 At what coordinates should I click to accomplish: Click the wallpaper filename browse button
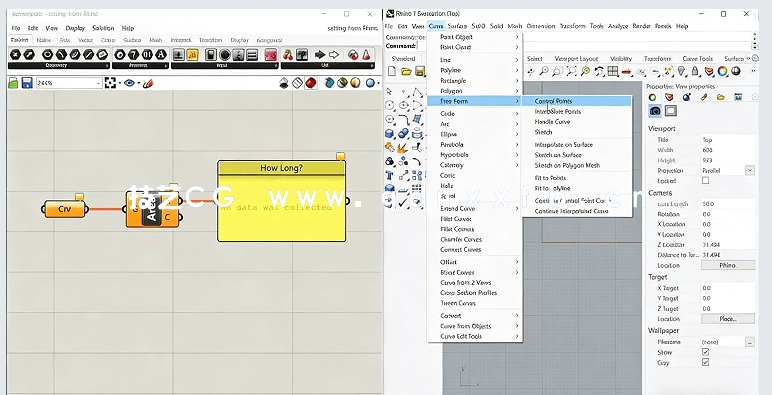click(749, 341)
